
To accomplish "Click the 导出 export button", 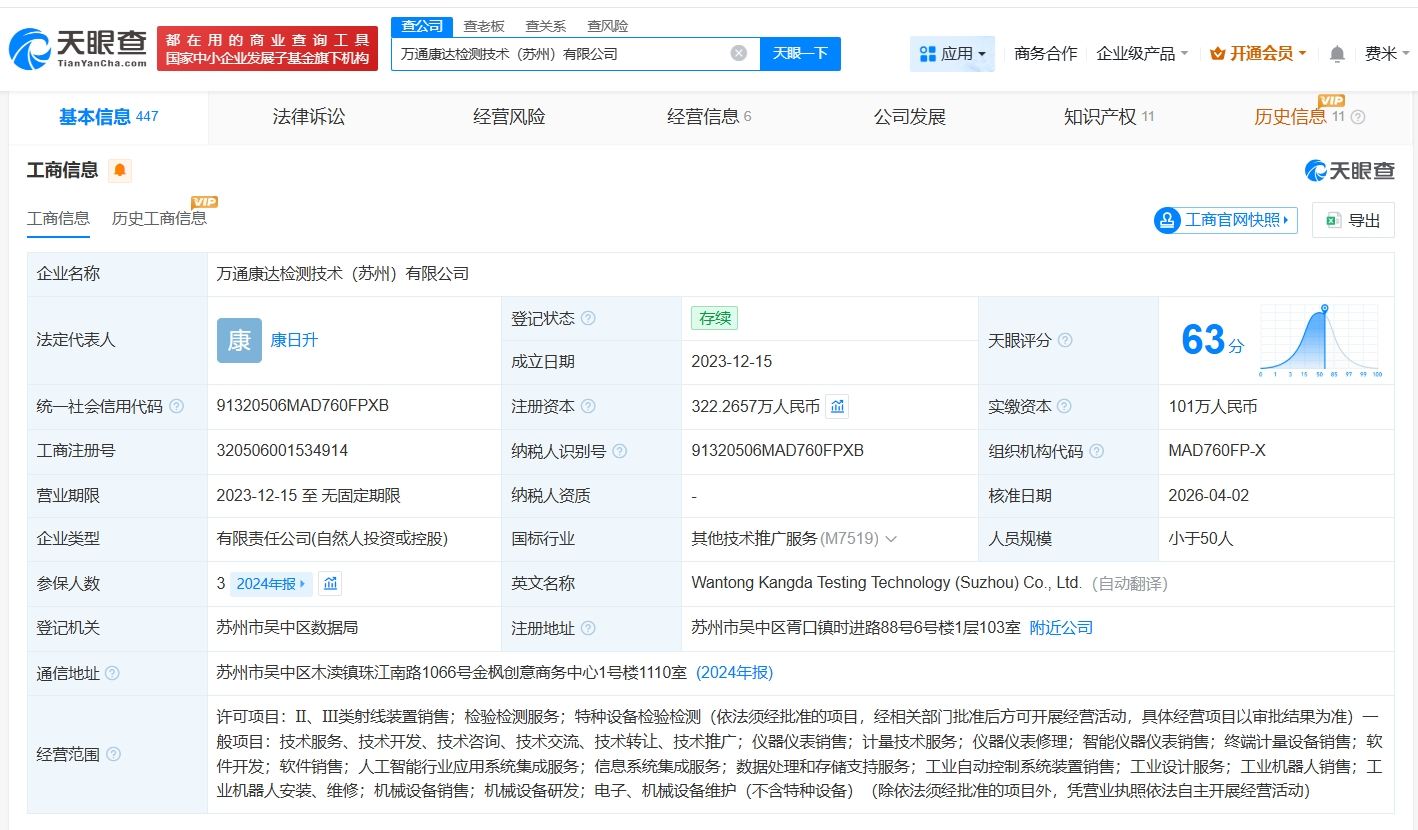I will point(1353,220).
